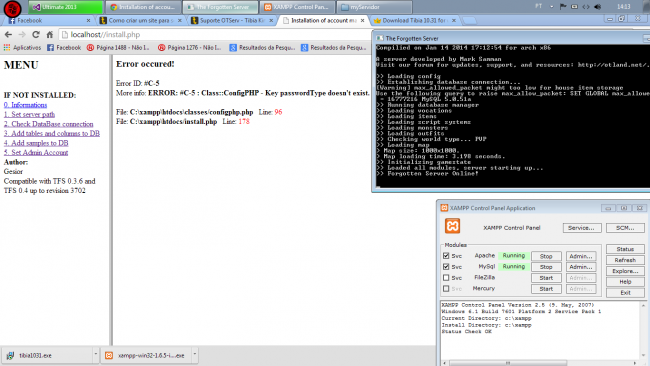The height and width of the screenshot is (366, 650).
Task: Stop the MySql module
Action: click(546, 267)
